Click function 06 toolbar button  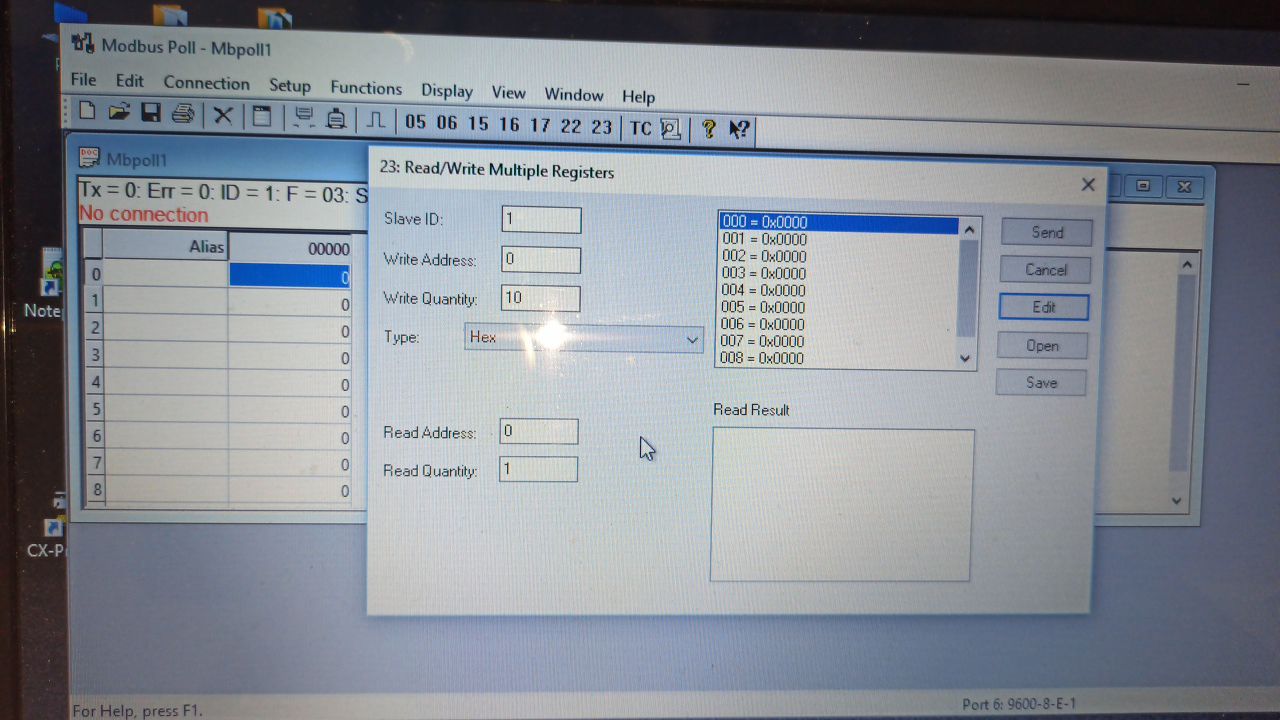coord(446,123)
